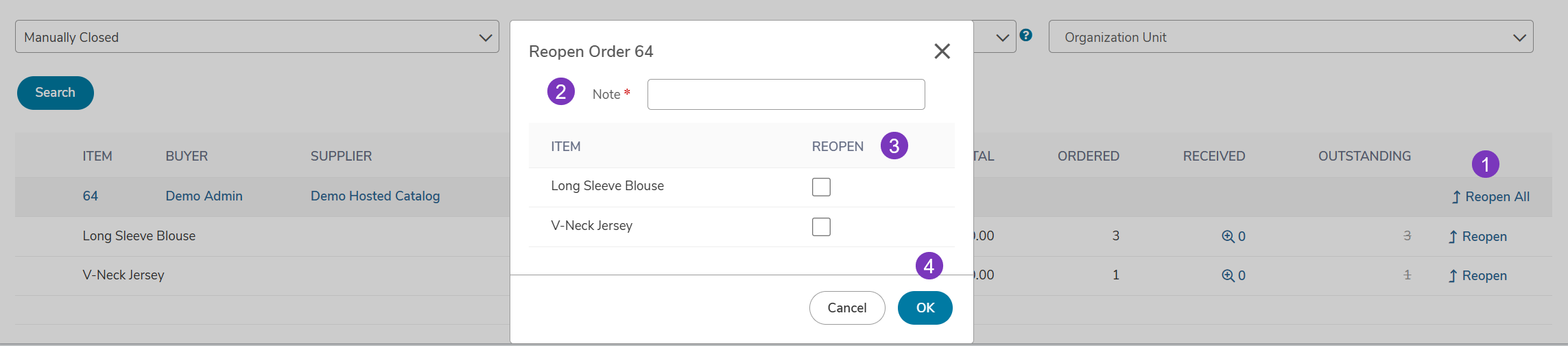Check the V-Neck Jersey reopen checkbox
1568x346 pixels.
pyautogui.click(x=821, y=227)
